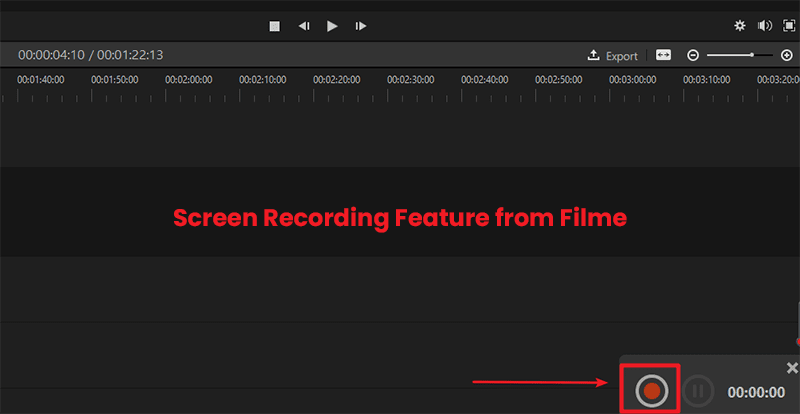Screen dimensions: 800x414
Task: Start playback with the play button
Action: click(x=332, y=26)
